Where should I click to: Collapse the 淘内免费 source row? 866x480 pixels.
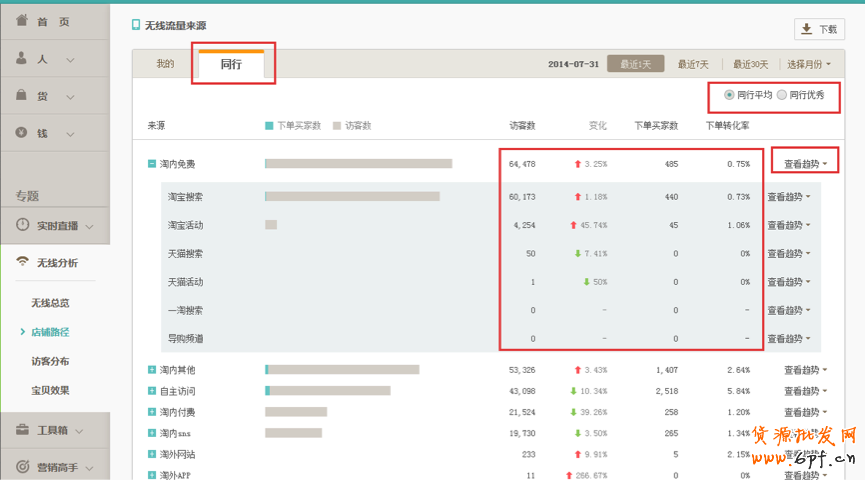pos(151,164)
